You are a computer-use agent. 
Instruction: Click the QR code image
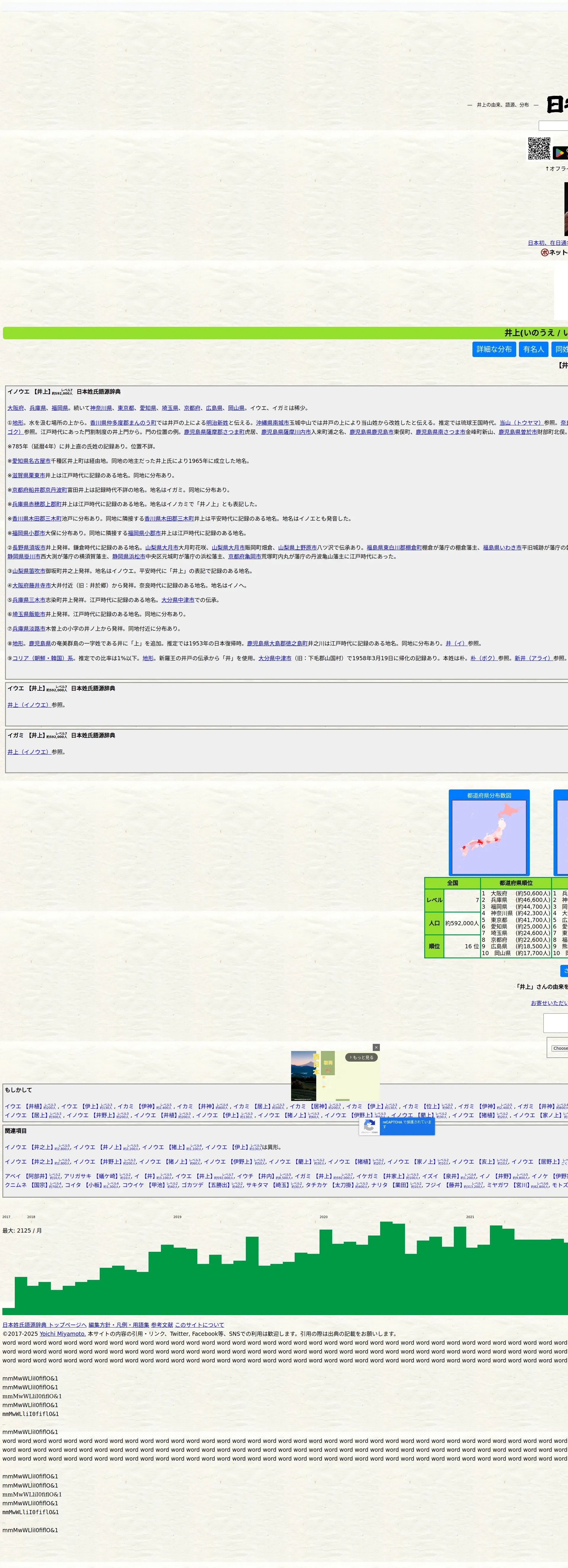pyautogui.click(x=539, y=149)
